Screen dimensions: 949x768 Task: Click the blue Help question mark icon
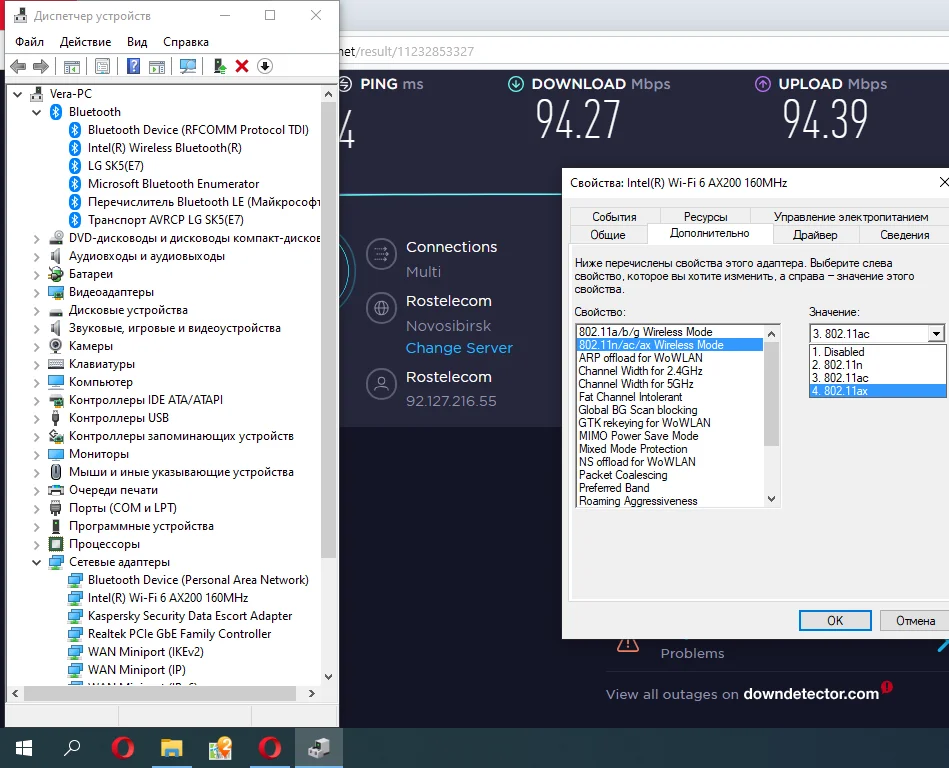click(x=133, y=67)
